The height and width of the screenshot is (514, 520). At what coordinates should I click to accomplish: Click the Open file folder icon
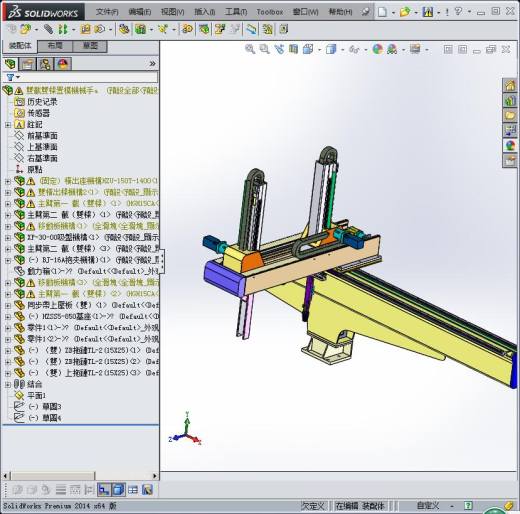click(x=405, y=12)
